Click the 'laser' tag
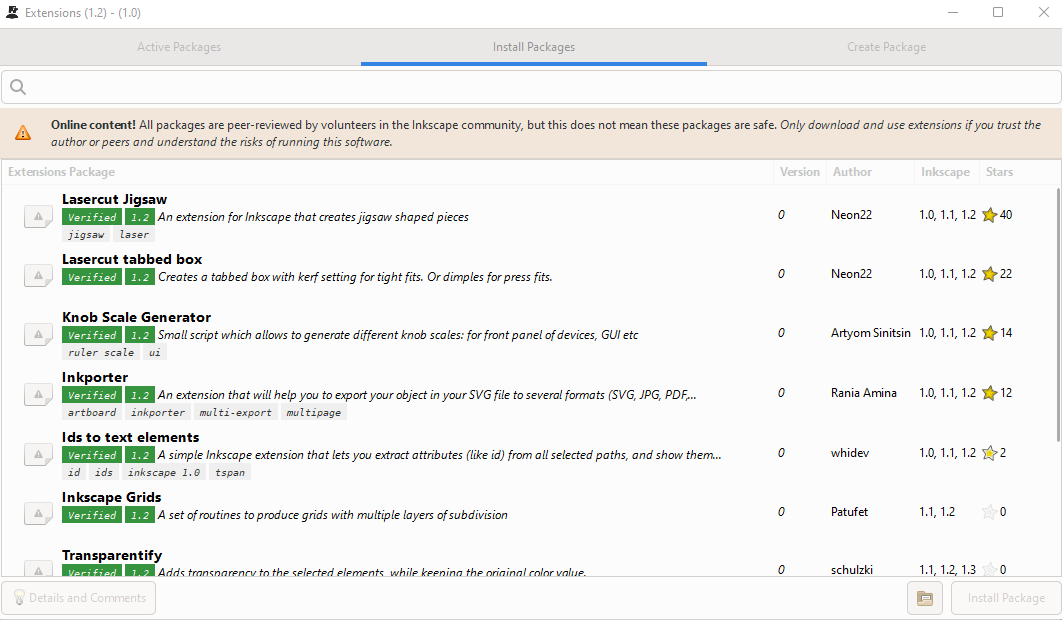 pos(133,234)
